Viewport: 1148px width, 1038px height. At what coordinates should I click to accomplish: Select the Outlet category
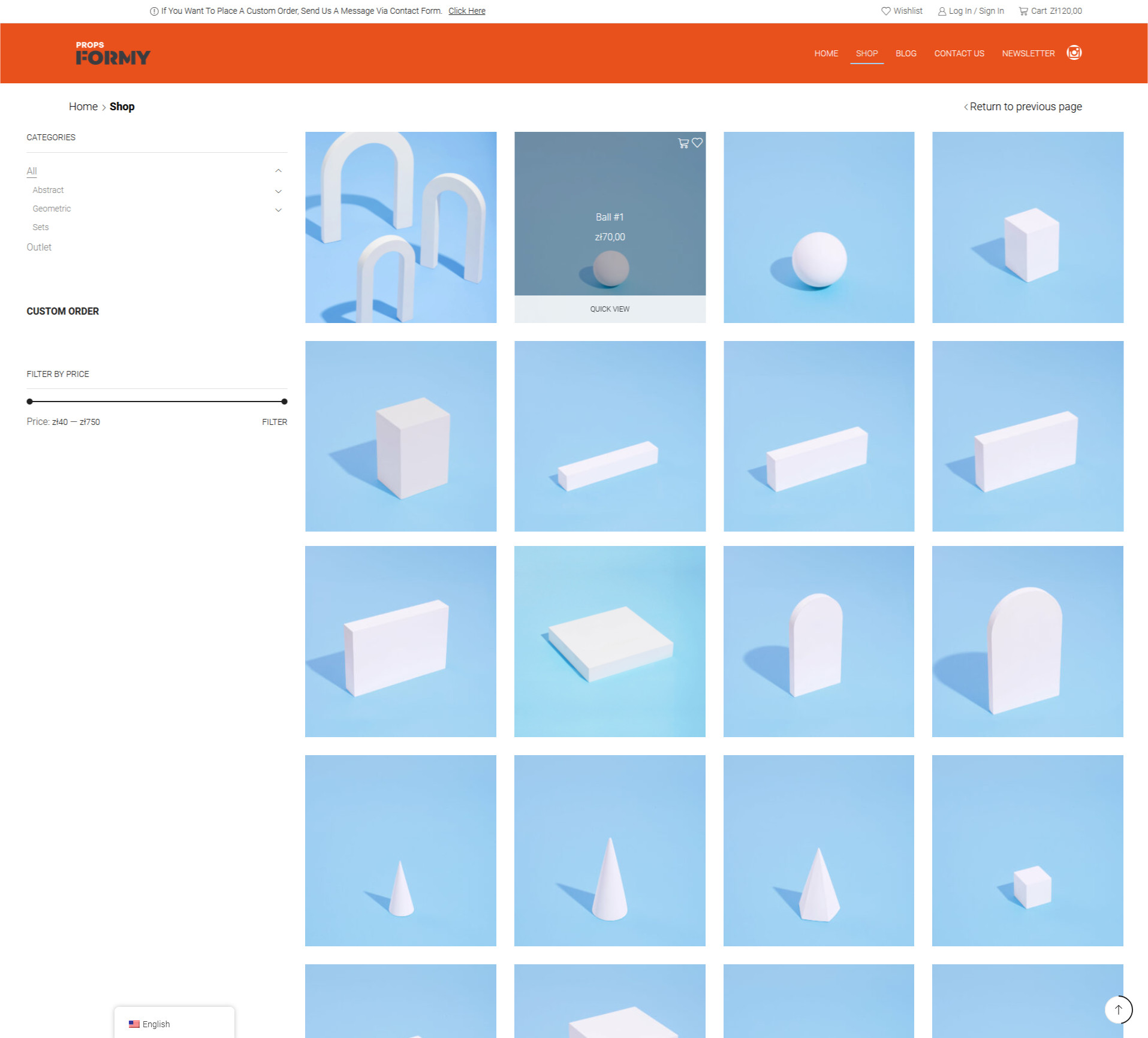39,247
